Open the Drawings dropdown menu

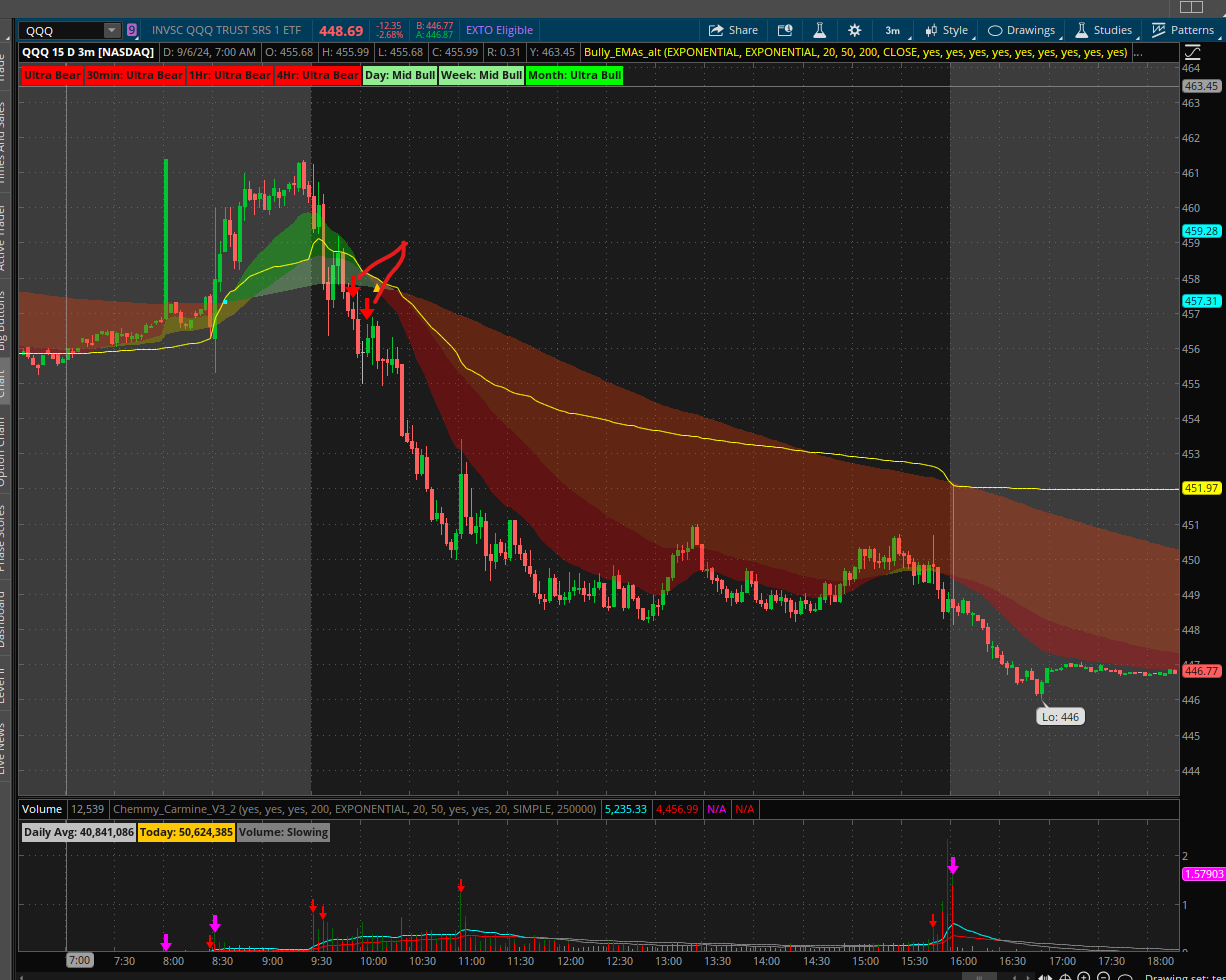(1020, 30)
